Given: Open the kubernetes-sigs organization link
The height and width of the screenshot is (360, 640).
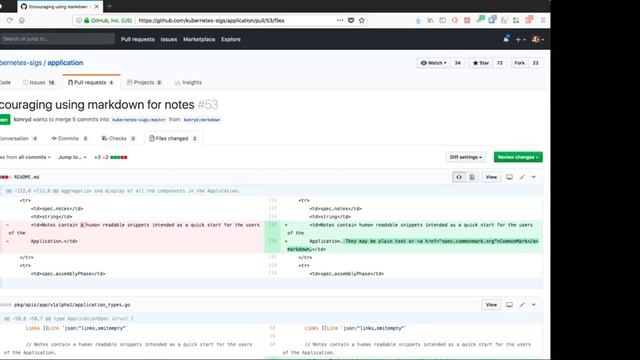Looking at the screenshot, I should click(21, 62).
